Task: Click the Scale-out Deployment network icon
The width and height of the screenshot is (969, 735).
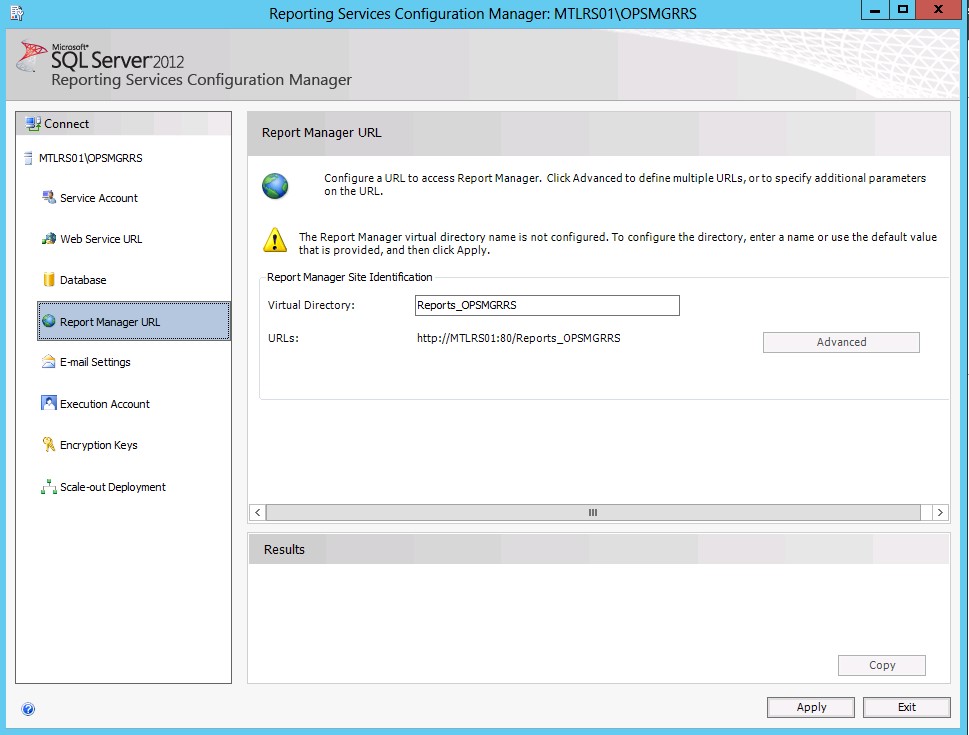Action: click(49, 486)
